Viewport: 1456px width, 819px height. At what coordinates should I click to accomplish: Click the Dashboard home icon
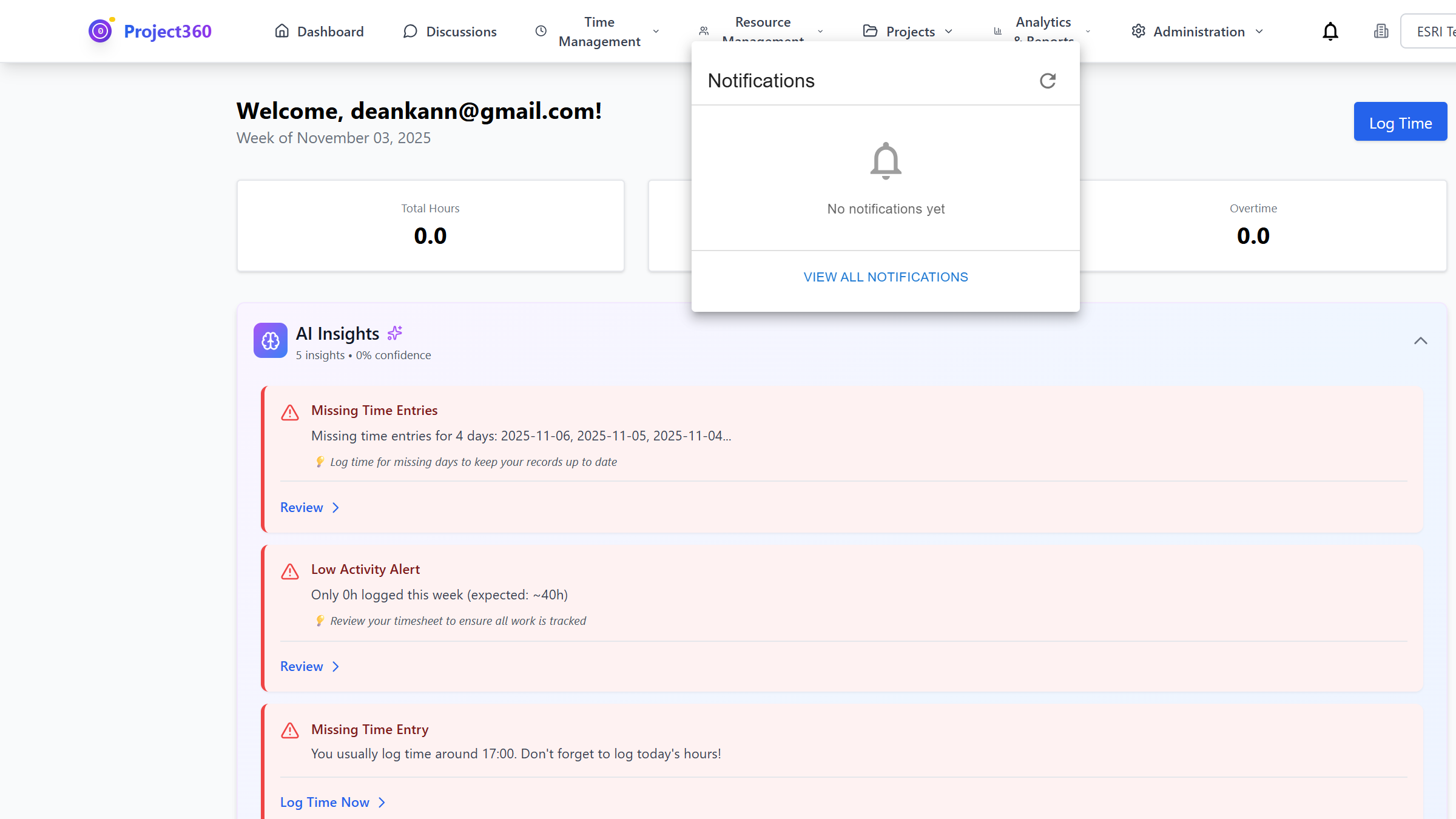tap(282, 30)
